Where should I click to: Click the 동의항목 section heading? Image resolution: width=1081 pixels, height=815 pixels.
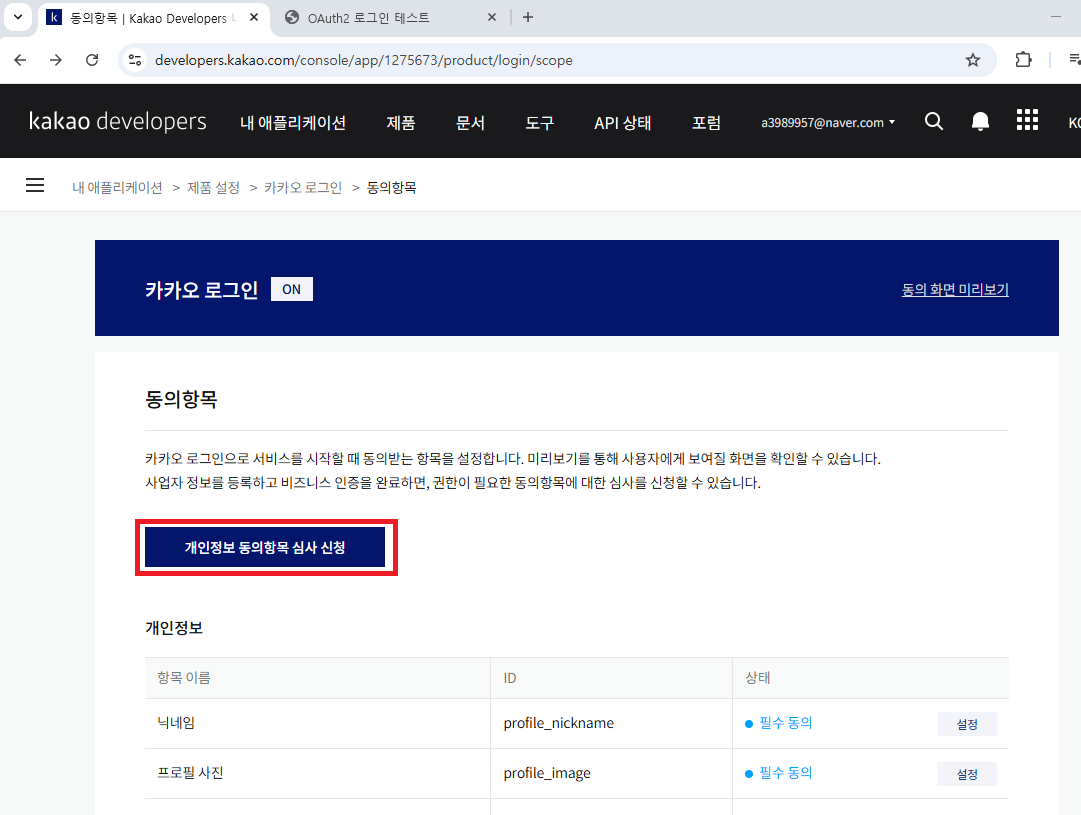pyautogui.click(x=181, y=399)
